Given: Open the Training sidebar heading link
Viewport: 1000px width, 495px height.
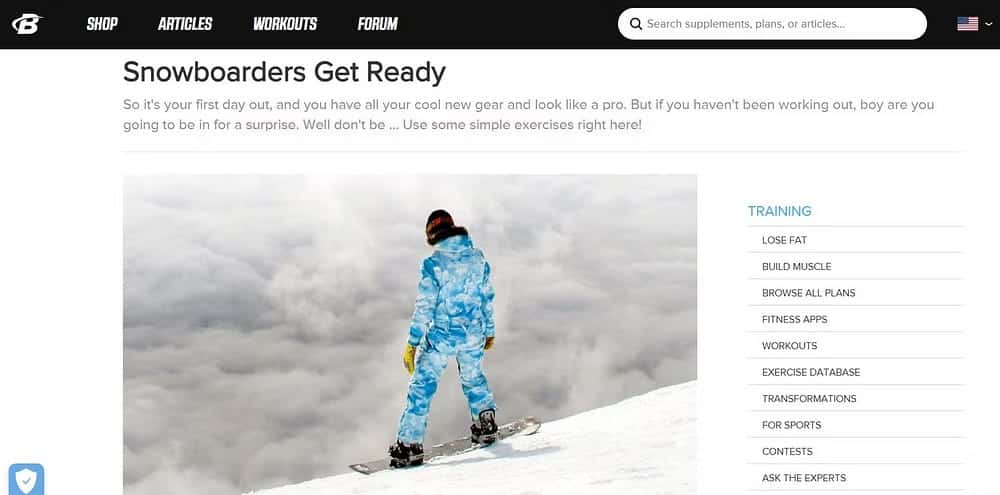Looking at the screenshot, I should [779, 211].
